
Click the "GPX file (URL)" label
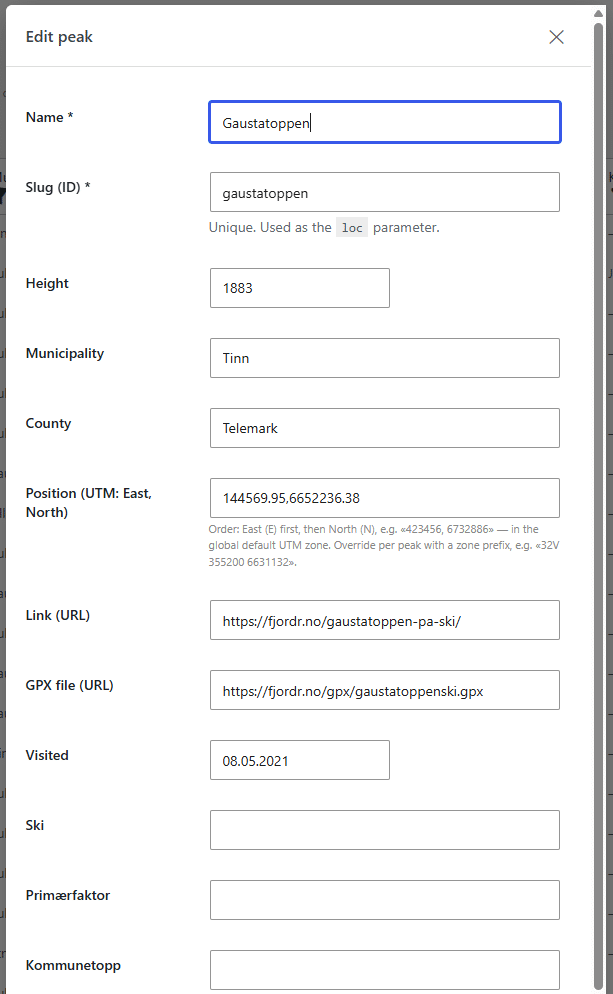click(70, 685)
